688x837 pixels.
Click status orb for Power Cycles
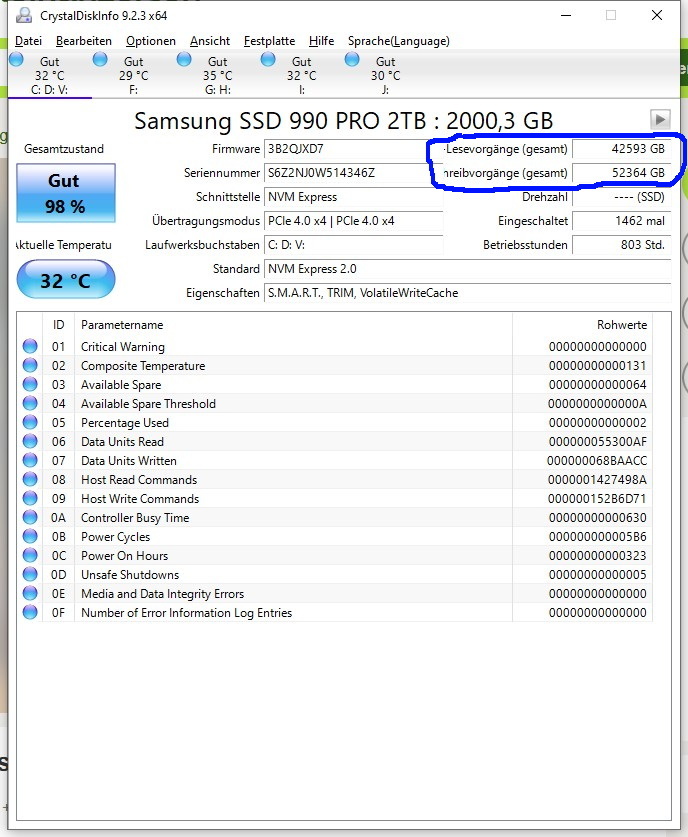pos(30,536)
